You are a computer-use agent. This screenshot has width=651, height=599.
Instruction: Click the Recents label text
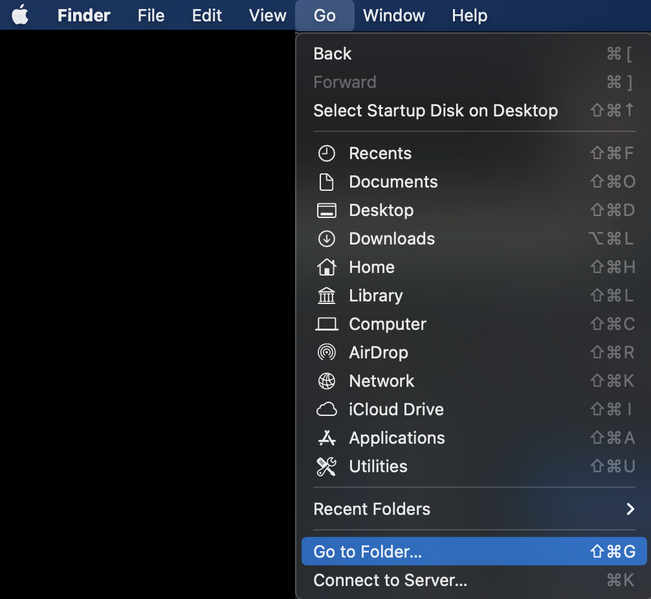pyautogui.click(x=380, y=153)
